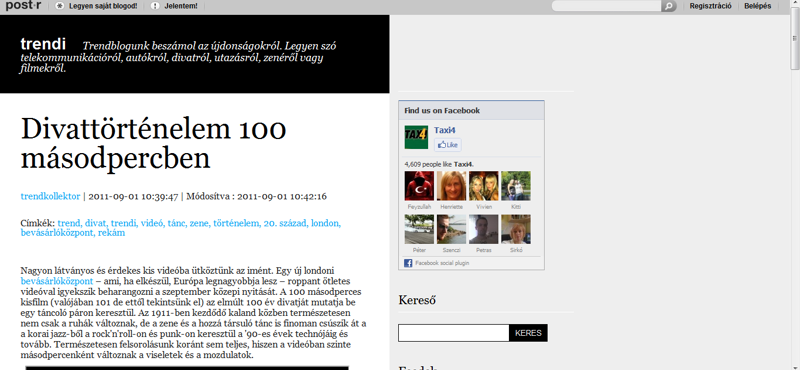The image size is (800, 370).
Task: Open Sirkó's profile picture
Action: [x=516, y=229]
